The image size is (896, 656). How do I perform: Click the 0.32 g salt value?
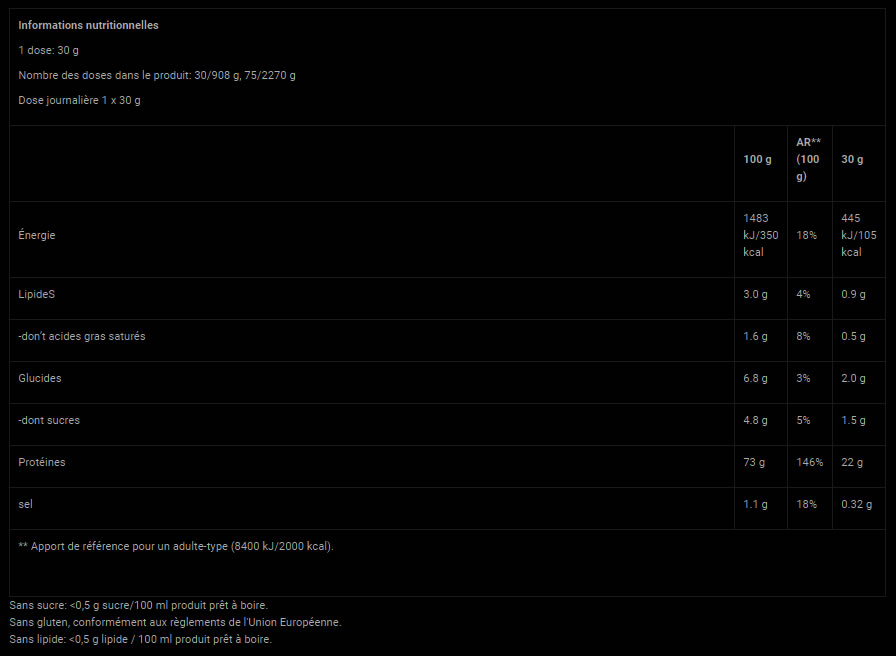[x=855, y=504]
